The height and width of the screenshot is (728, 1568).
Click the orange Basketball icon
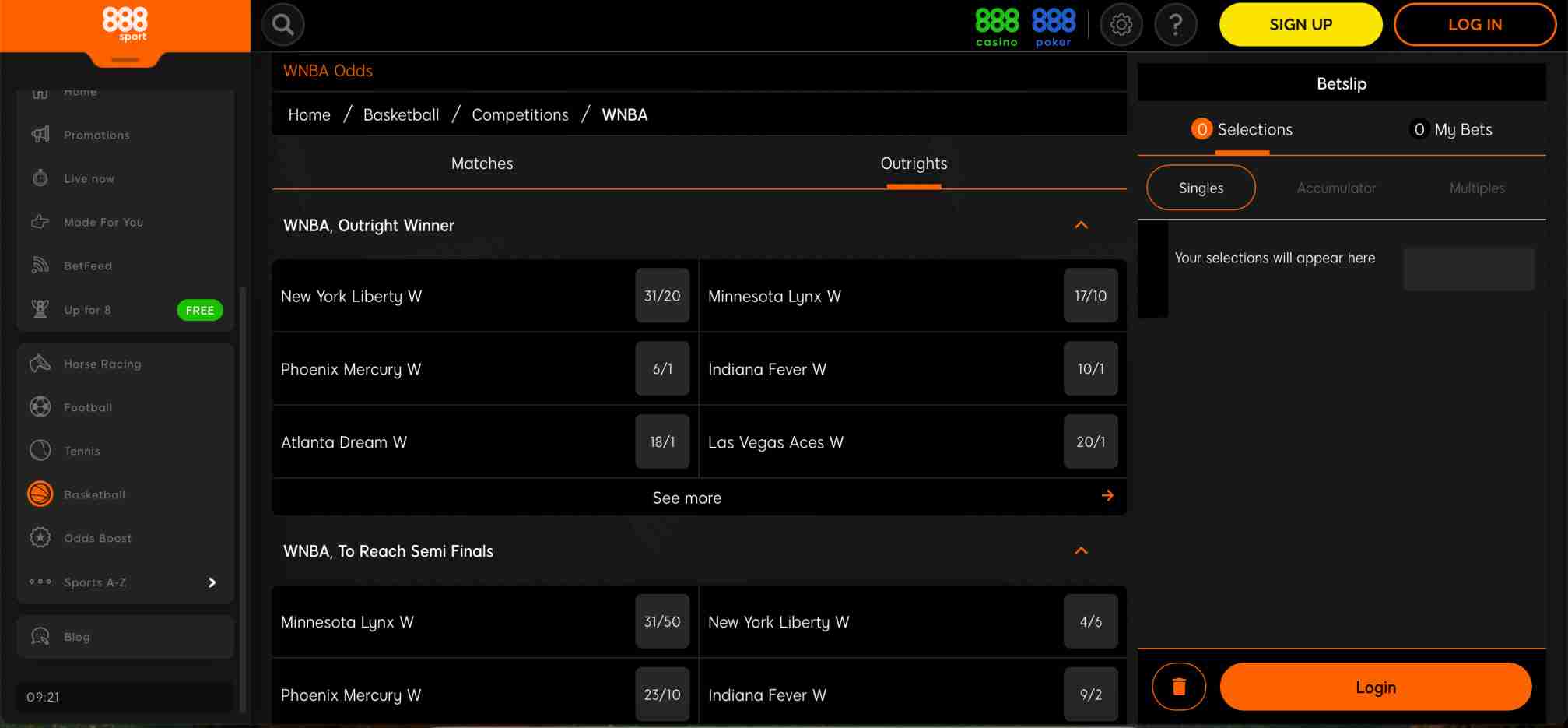pos(40,494)
